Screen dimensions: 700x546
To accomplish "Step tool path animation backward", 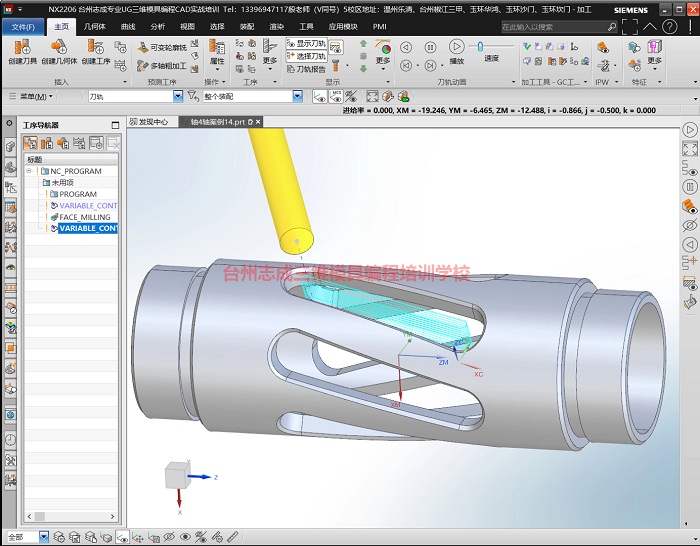I will tap(406, 47).
